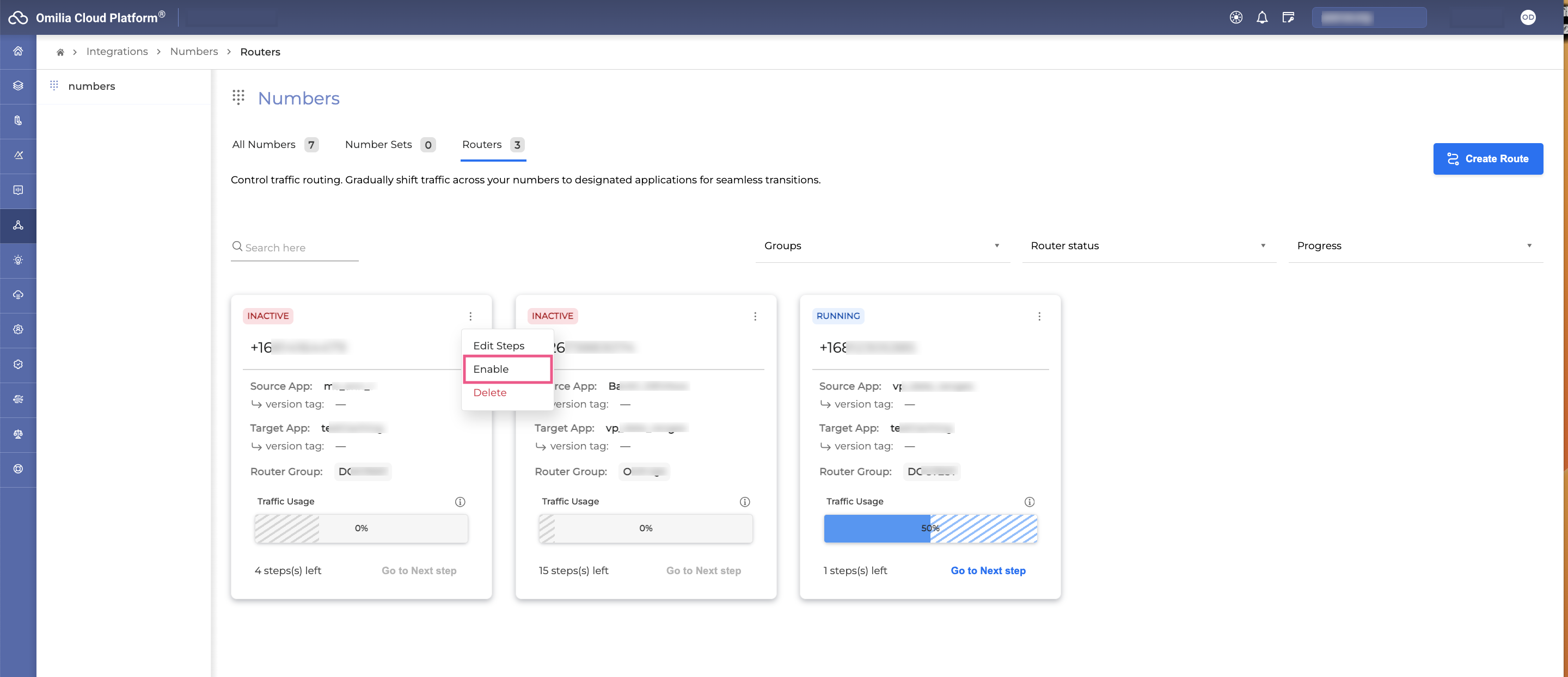This screenshot has height=677, width=1568.
Task: Click Traffic Usage info icon on first card
Action: pyautogui.click(x=460, y=502)
